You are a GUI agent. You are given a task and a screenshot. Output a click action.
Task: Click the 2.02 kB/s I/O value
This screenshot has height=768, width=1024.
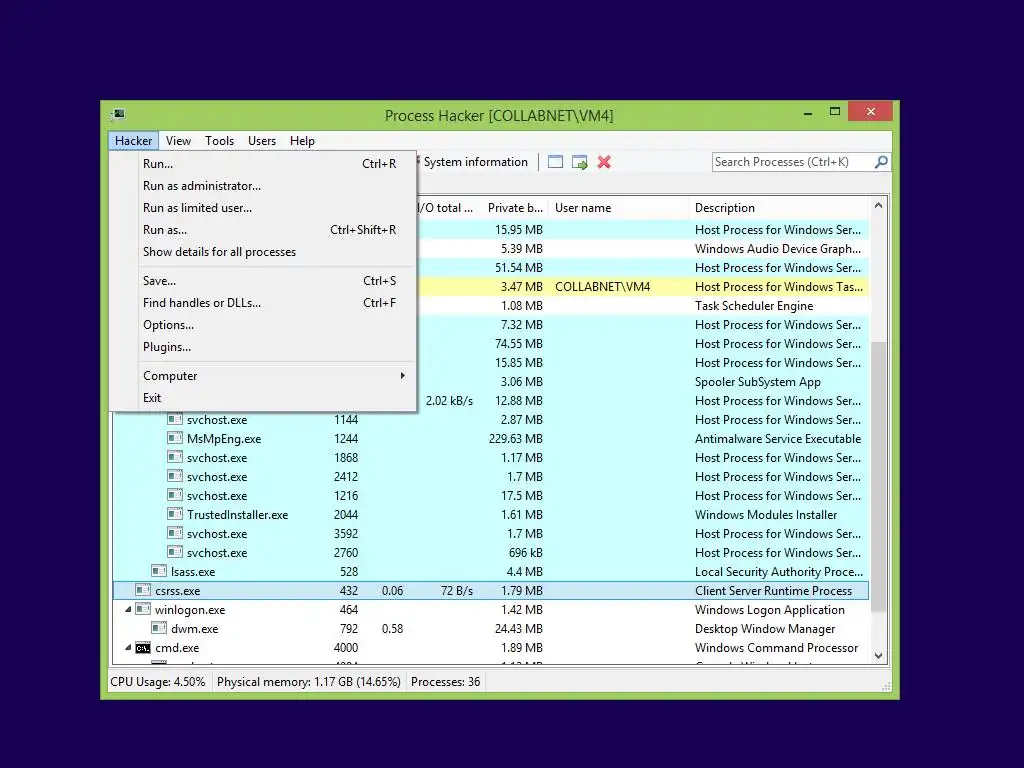(449, 401)
